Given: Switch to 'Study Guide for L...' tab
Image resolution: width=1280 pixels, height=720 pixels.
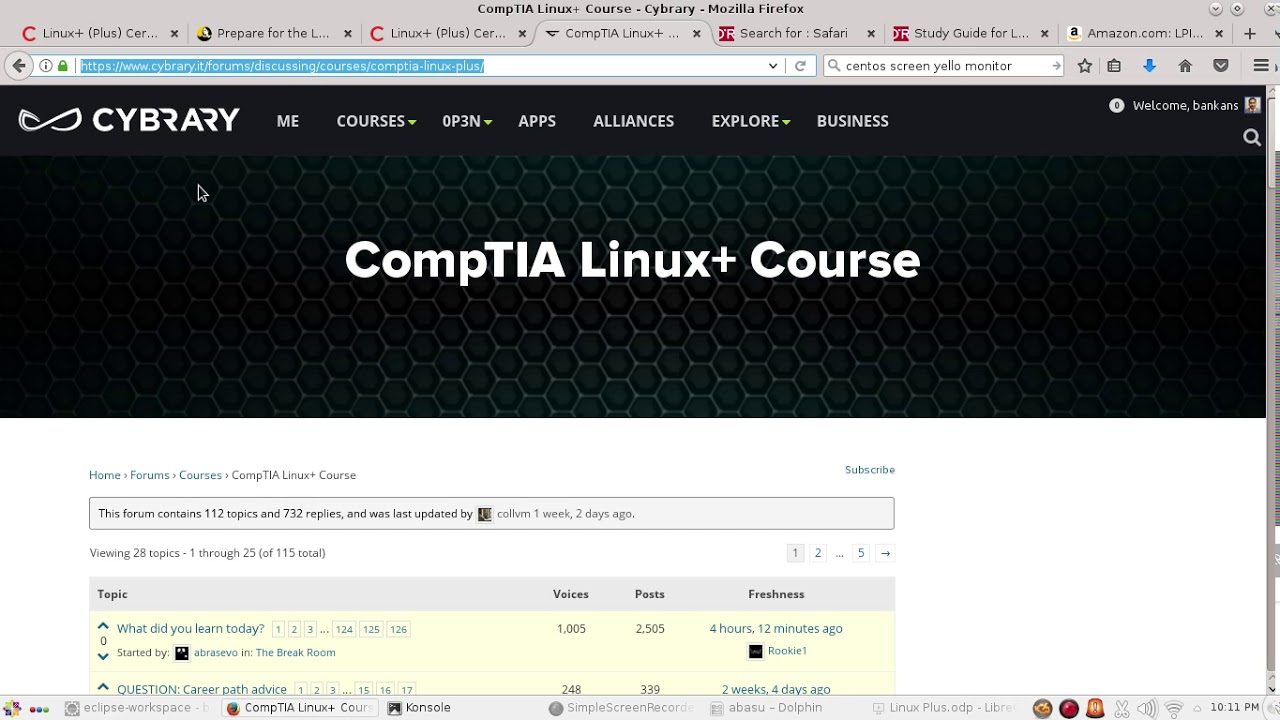Looking at the screenshot, I should click(970, 33).
